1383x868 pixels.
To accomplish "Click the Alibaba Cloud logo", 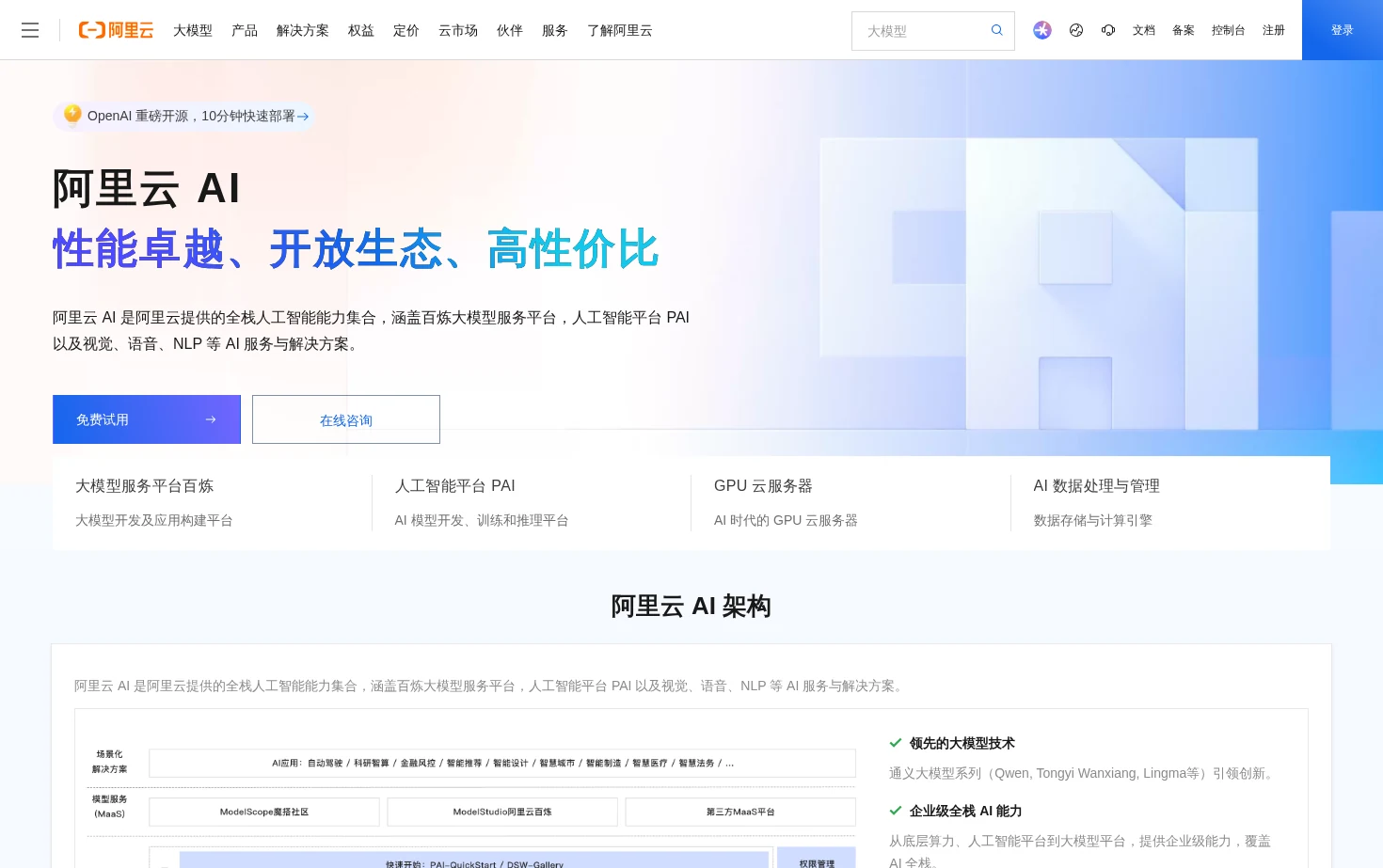I will click(116, 30).
